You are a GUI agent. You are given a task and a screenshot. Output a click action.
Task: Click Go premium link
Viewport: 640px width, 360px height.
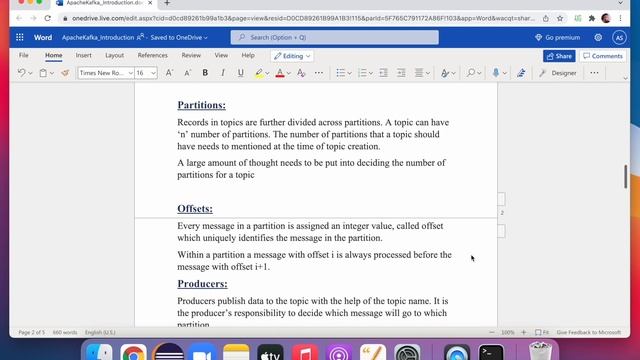pyautogui.click(x=558, y=38)
